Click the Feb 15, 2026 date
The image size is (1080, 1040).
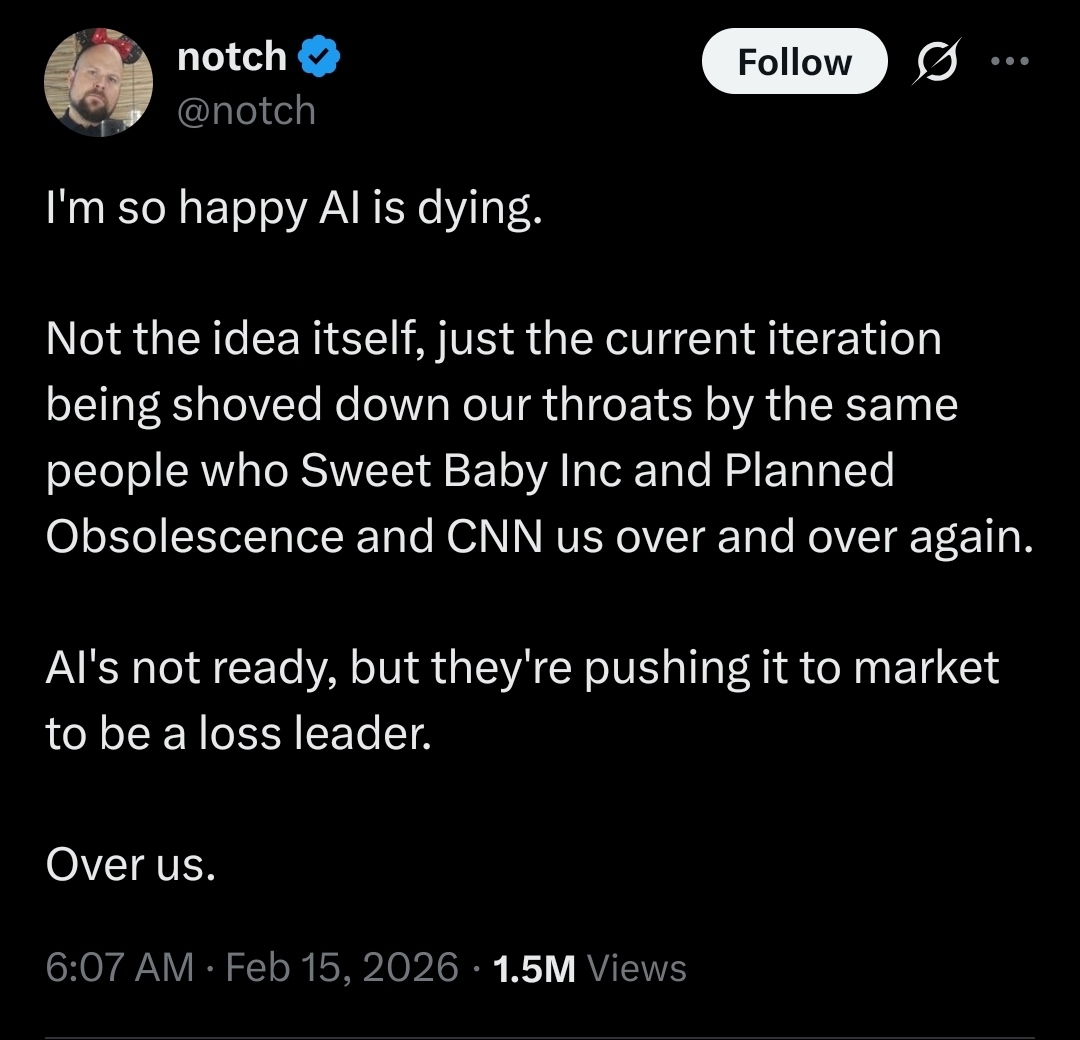coord(343,967)
